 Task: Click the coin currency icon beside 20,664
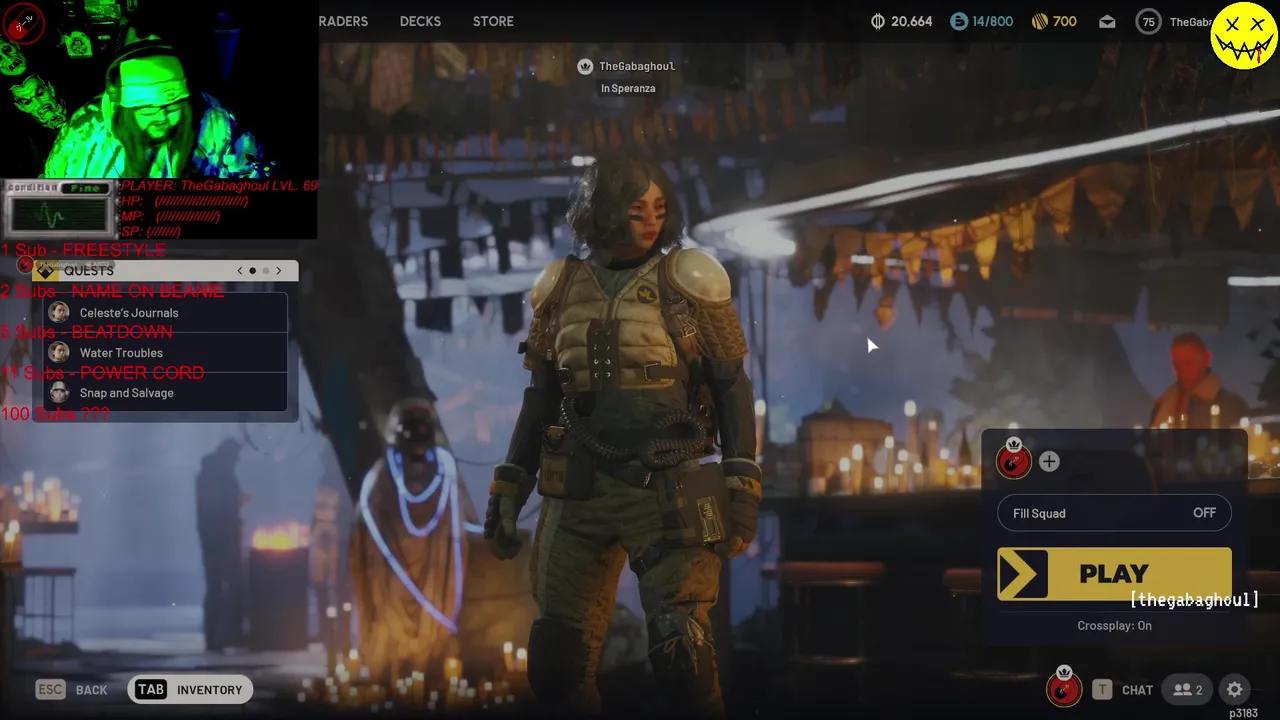pyautogui.click(x=878, y=21)
